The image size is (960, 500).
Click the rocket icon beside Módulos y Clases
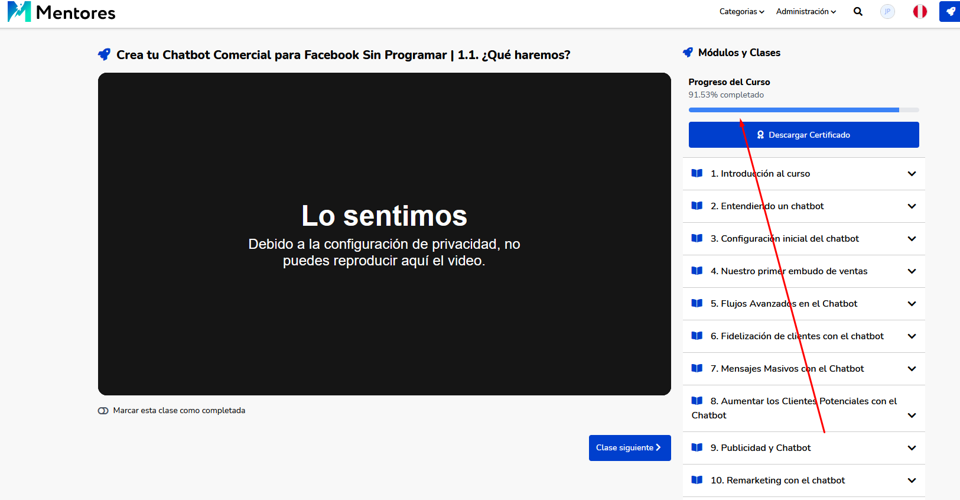point(688,53)
